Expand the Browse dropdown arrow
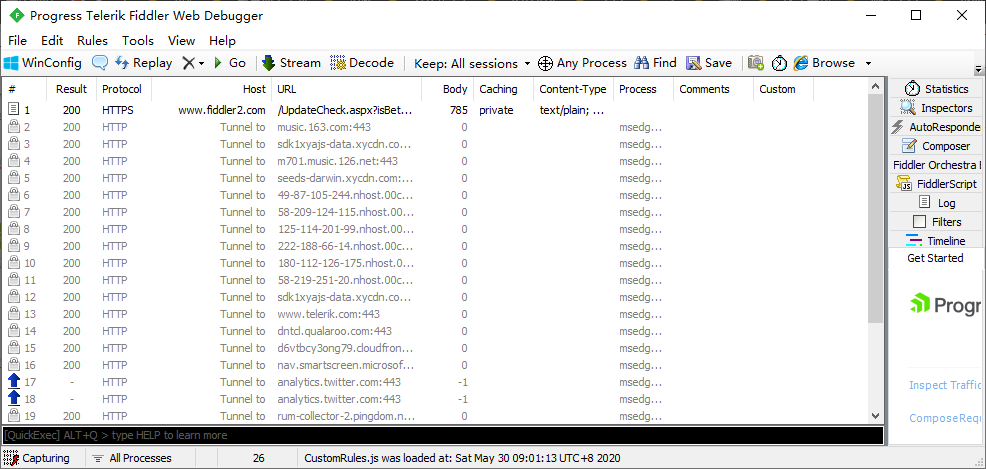Image resolution: width=986 pixels, height=469 pixels. [868, 63]
